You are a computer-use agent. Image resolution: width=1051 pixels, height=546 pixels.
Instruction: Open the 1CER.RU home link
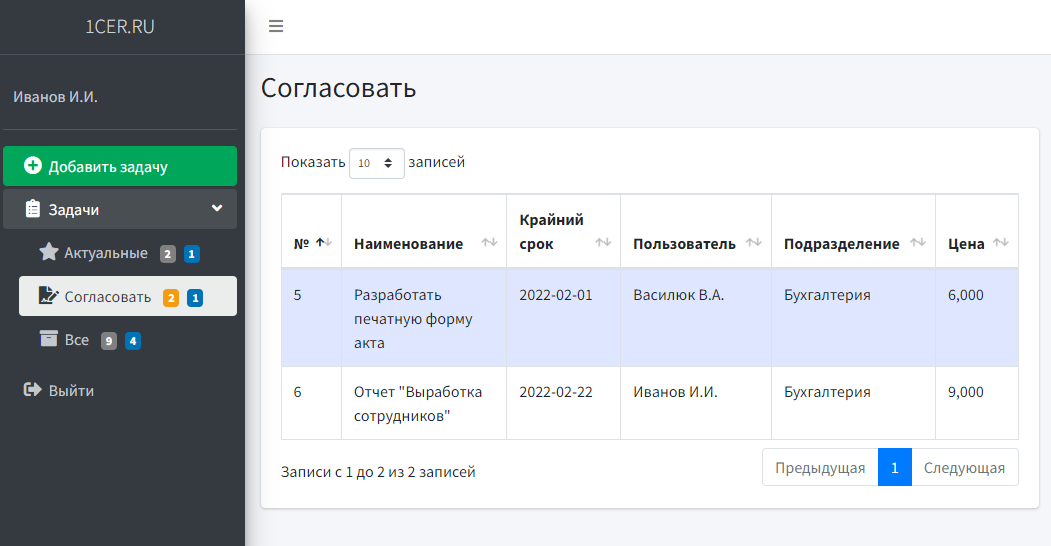(x=120, y=27)
